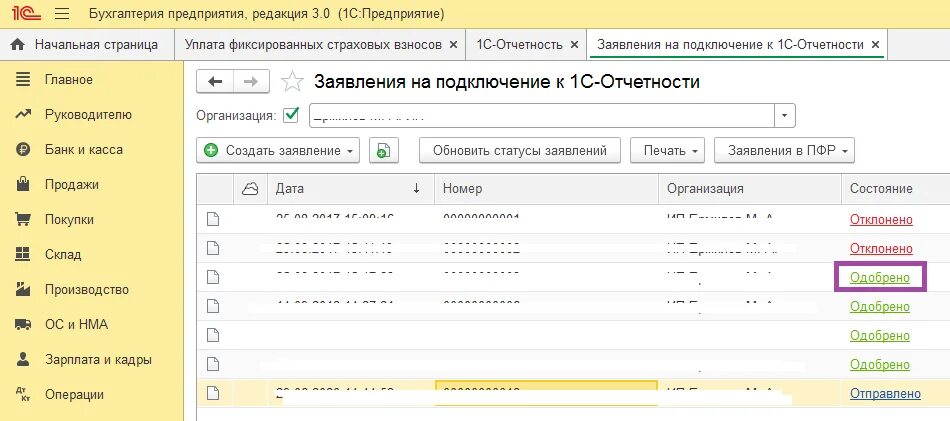The height and width of the screenshot is (421, 950).
Task: Click the Банк и касса ruble icon
Action: coord(23,150)
